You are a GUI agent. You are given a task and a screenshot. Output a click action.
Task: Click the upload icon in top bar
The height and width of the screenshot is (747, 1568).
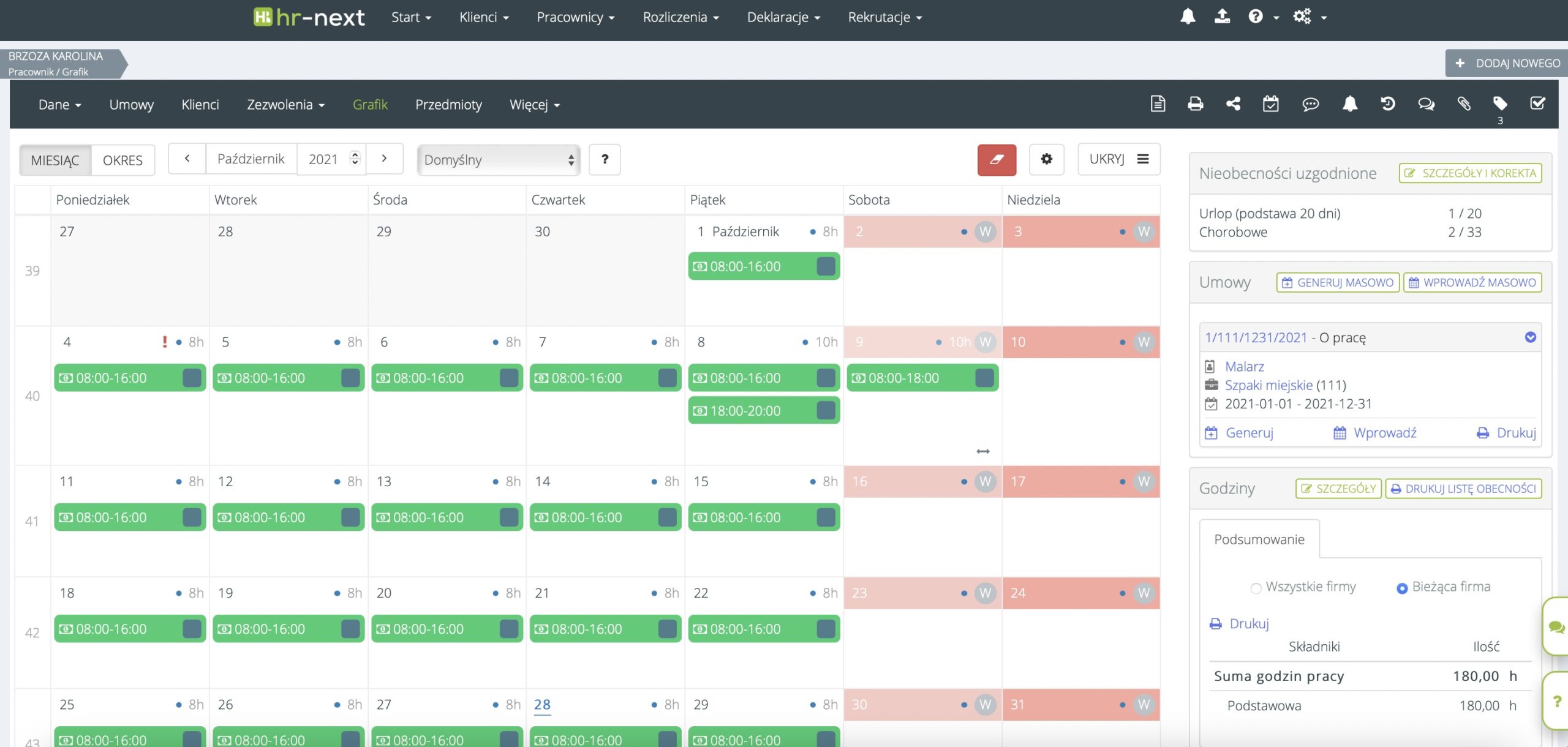click(x=1222, y=17)
